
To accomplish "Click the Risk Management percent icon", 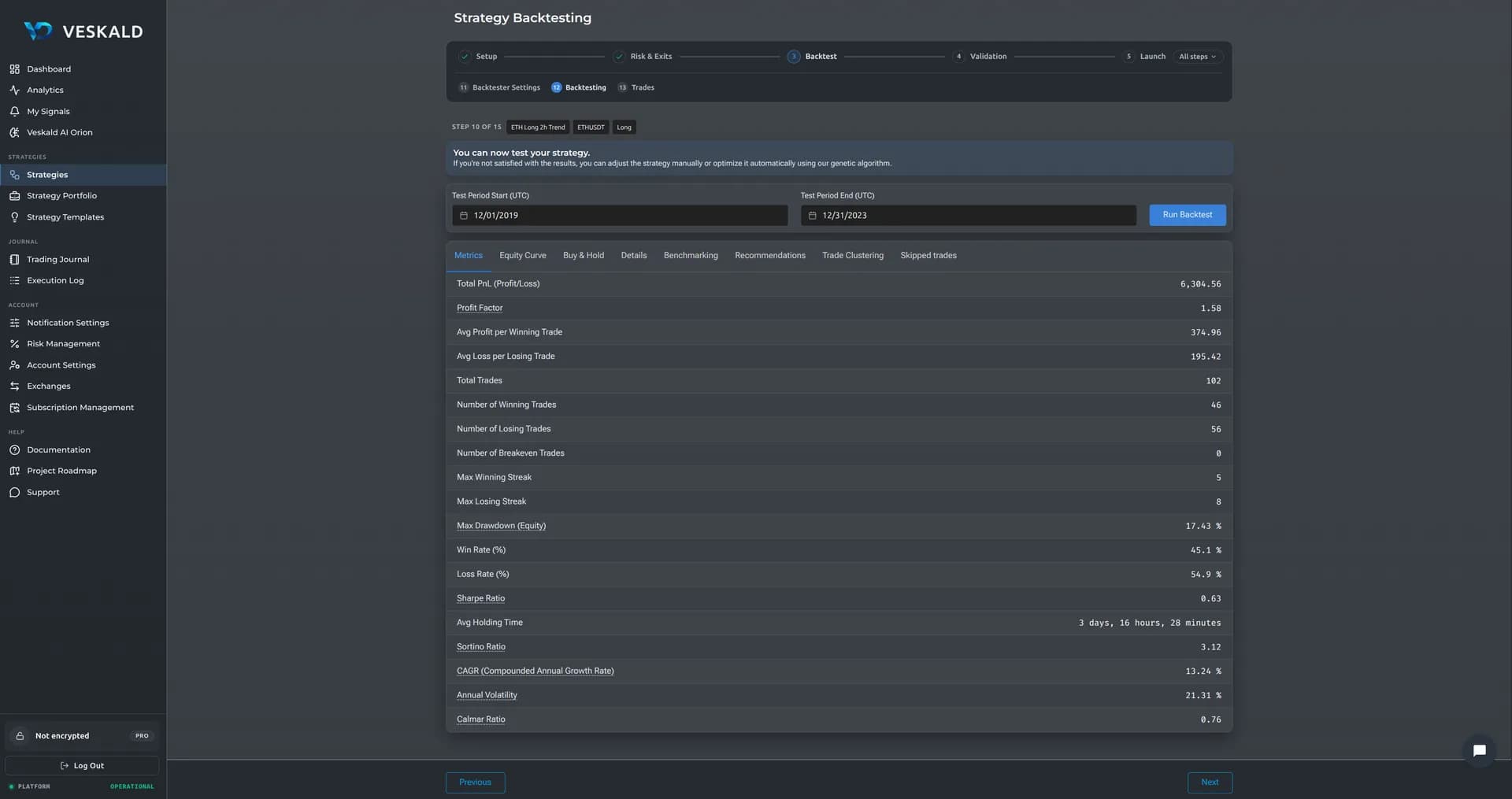I will [14, 344].
